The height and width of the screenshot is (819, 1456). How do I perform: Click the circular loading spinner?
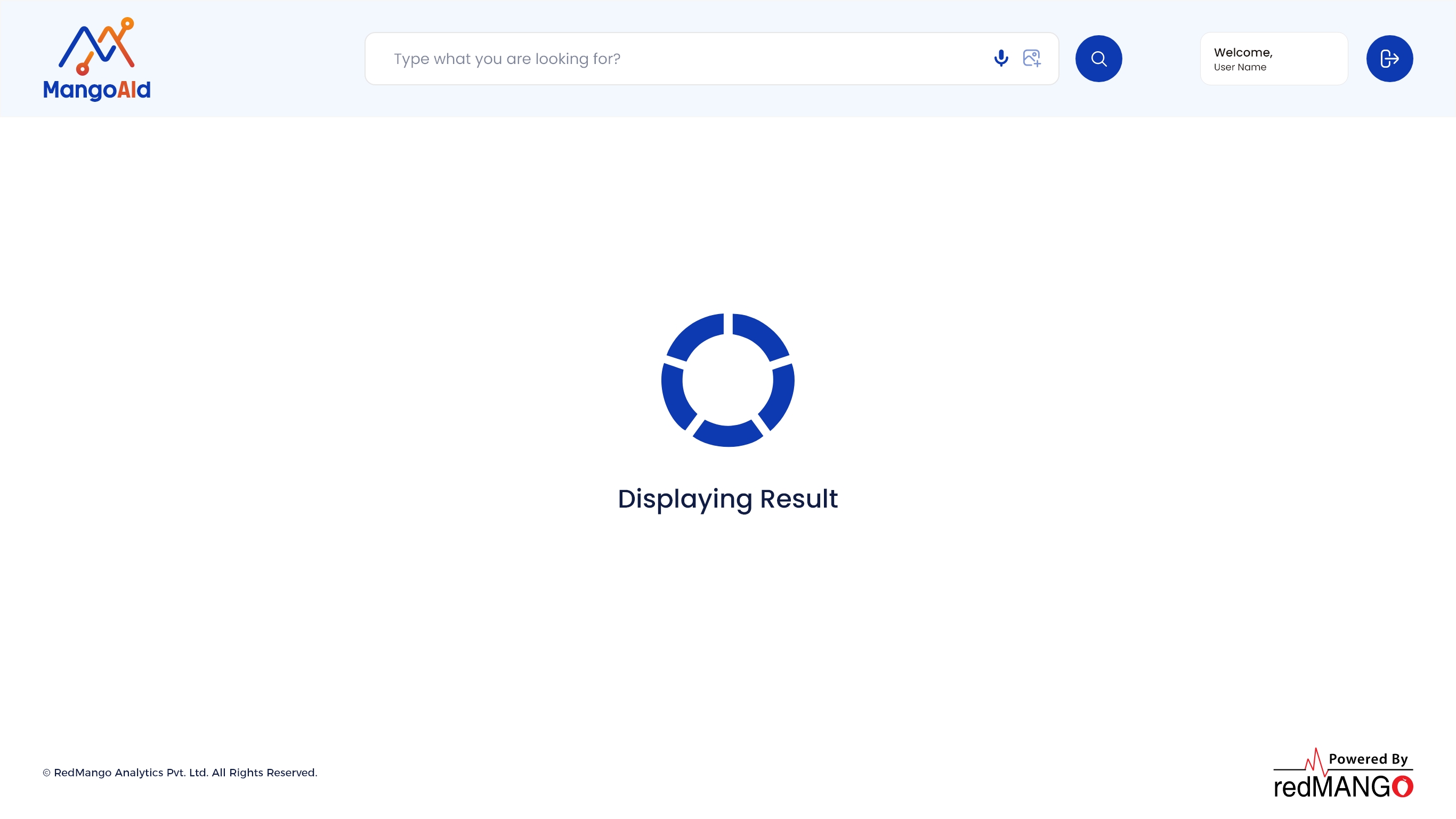728,380
